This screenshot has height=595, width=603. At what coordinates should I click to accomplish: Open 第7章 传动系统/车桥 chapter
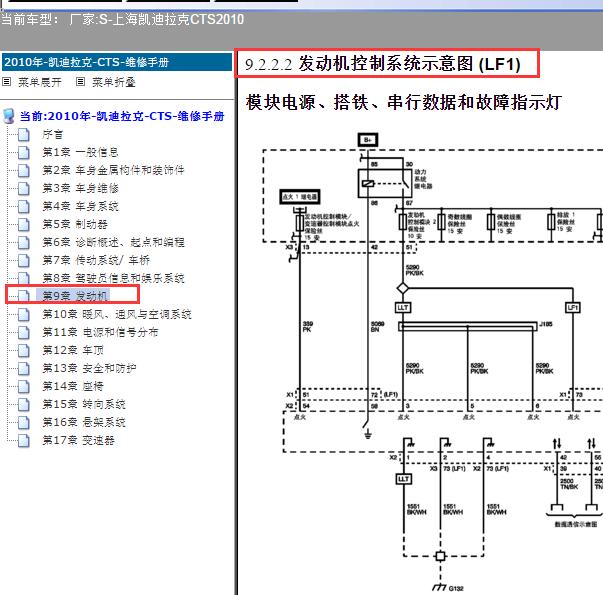pos(96,260)
